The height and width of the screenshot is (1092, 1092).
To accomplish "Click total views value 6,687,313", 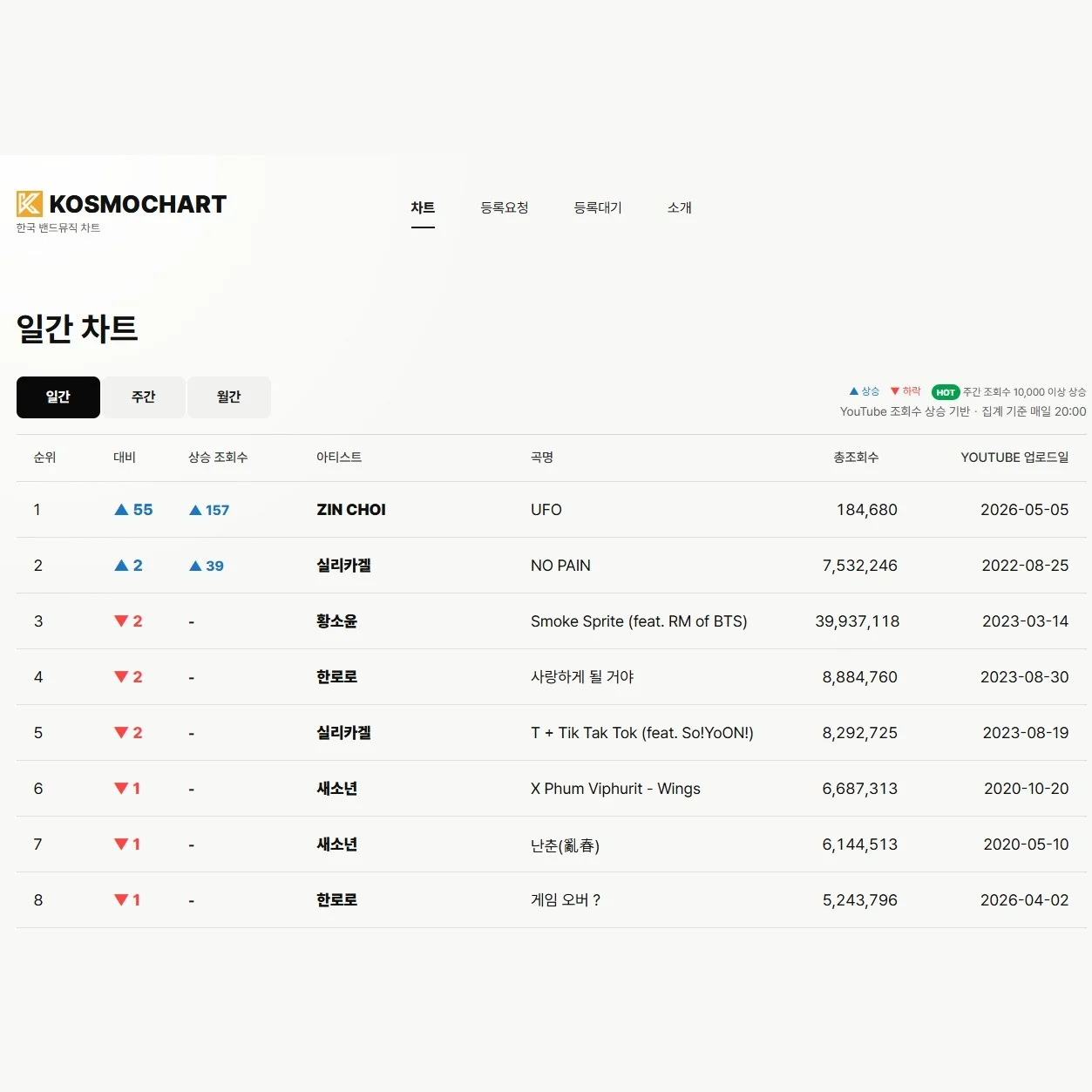I will click(860, 789).
